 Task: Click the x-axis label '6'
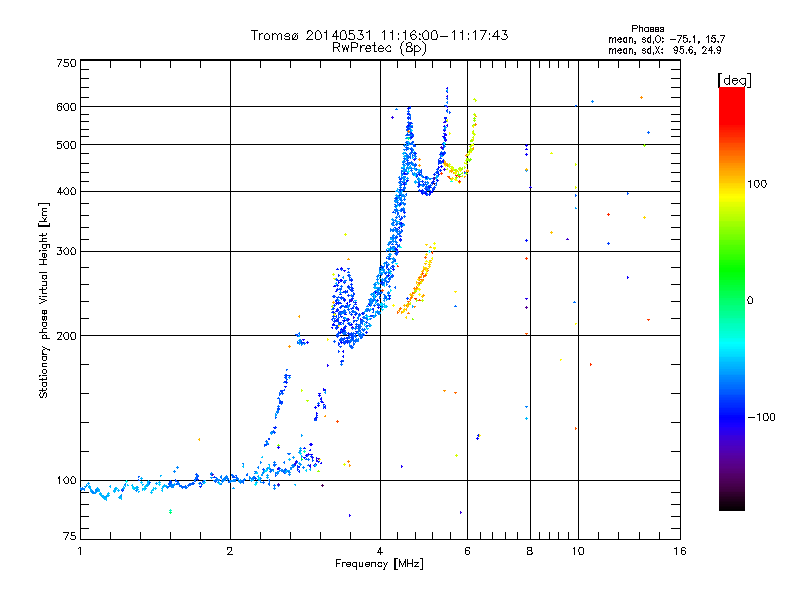(x=467, y=551)
